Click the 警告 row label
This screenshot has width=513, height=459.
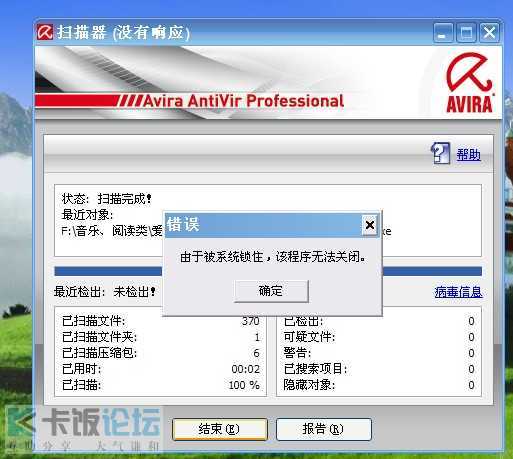tap(297, 353)
